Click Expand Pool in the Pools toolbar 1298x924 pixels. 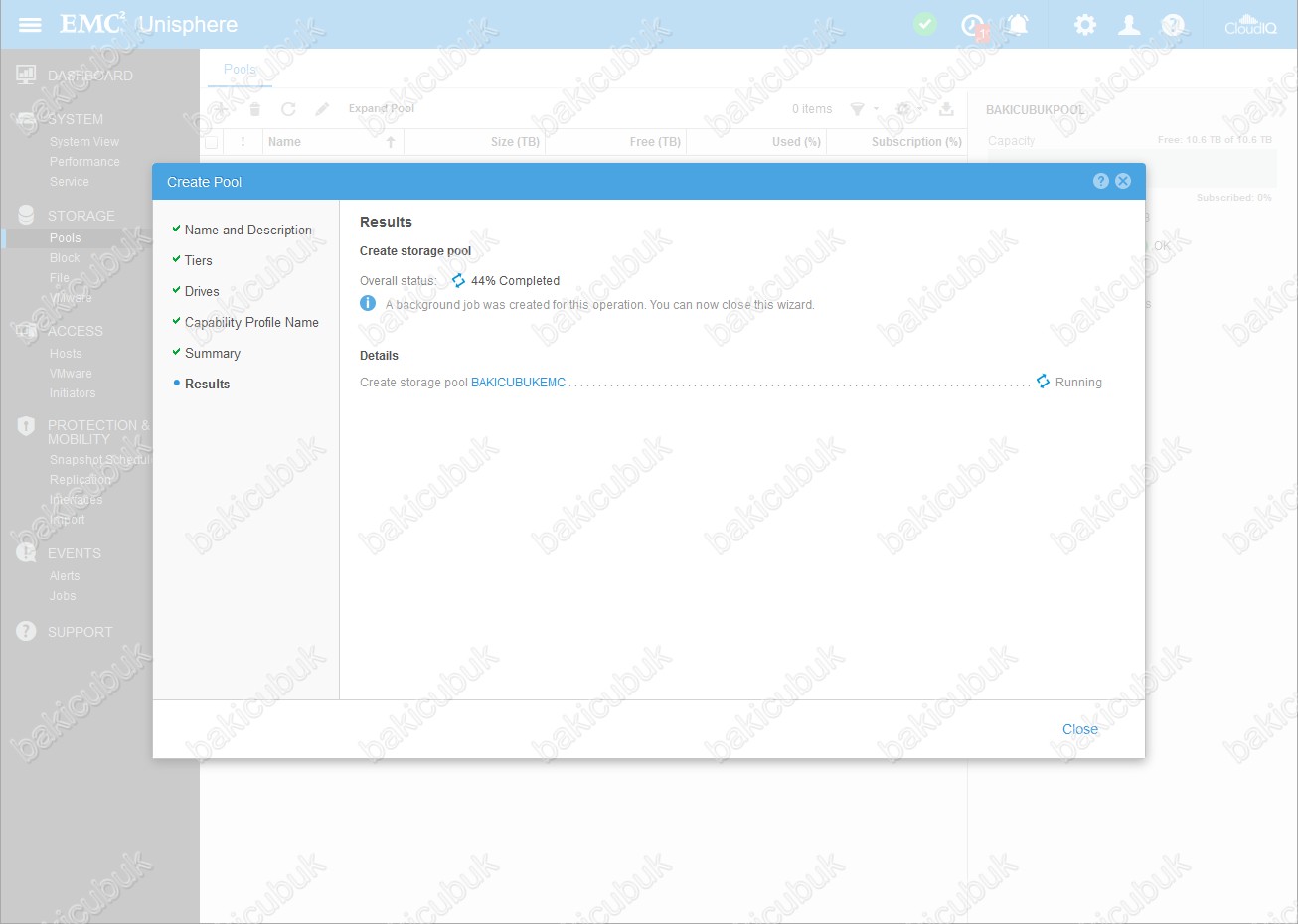pos(382,108)
